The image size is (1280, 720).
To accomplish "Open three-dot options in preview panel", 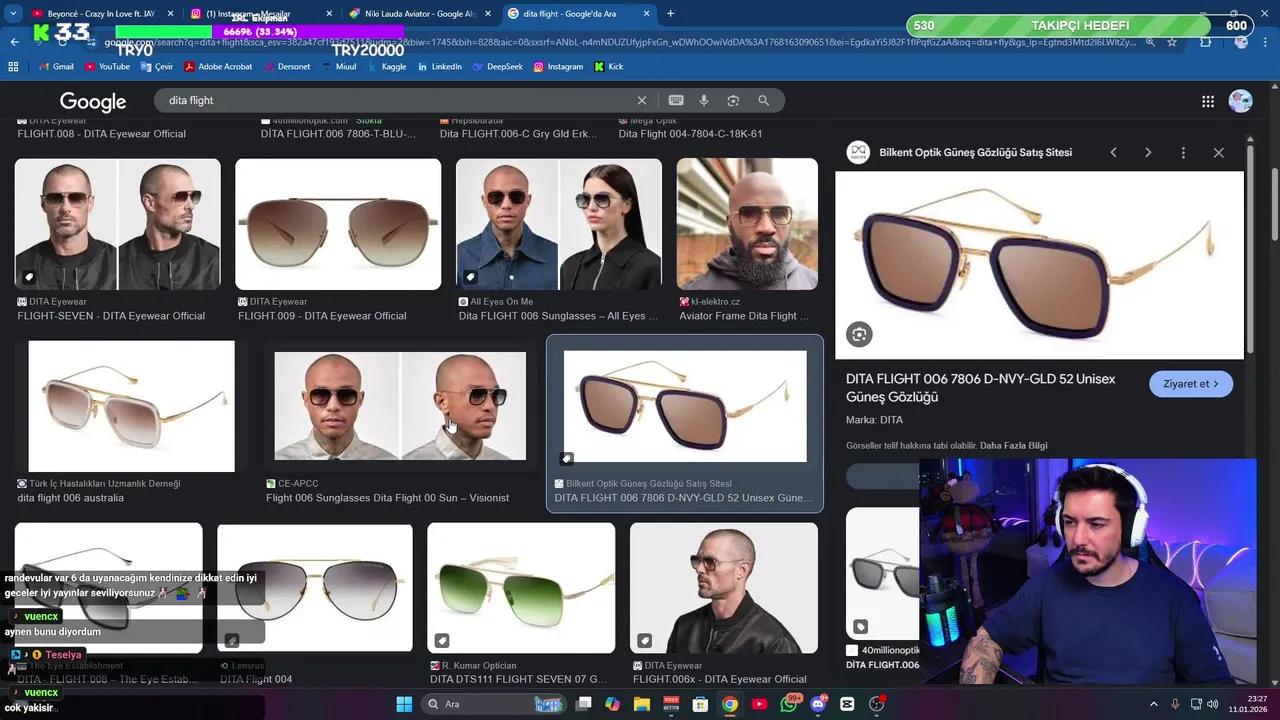I will [1183, 153].
